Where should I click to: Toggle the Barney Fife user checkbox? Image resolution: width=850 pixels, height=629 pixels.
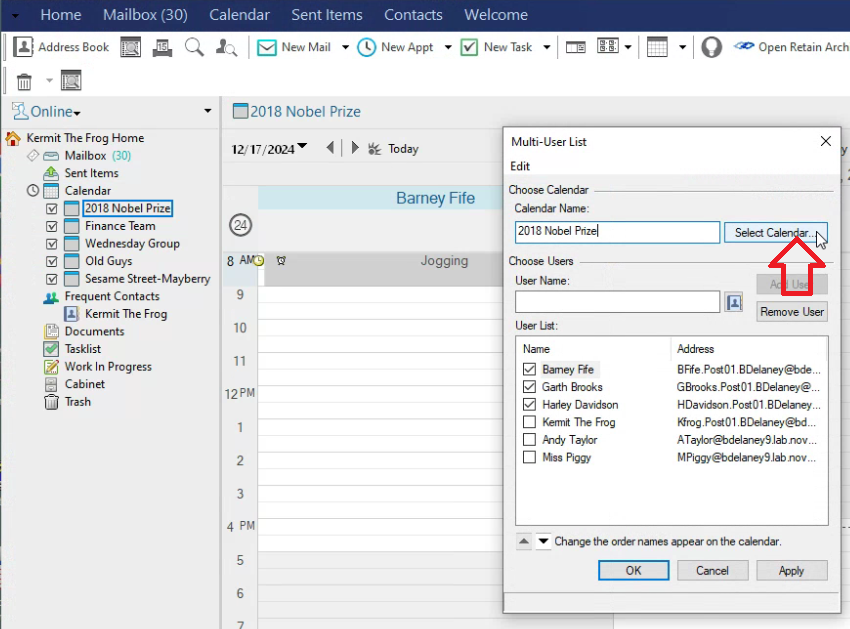[x=529, y=370]
